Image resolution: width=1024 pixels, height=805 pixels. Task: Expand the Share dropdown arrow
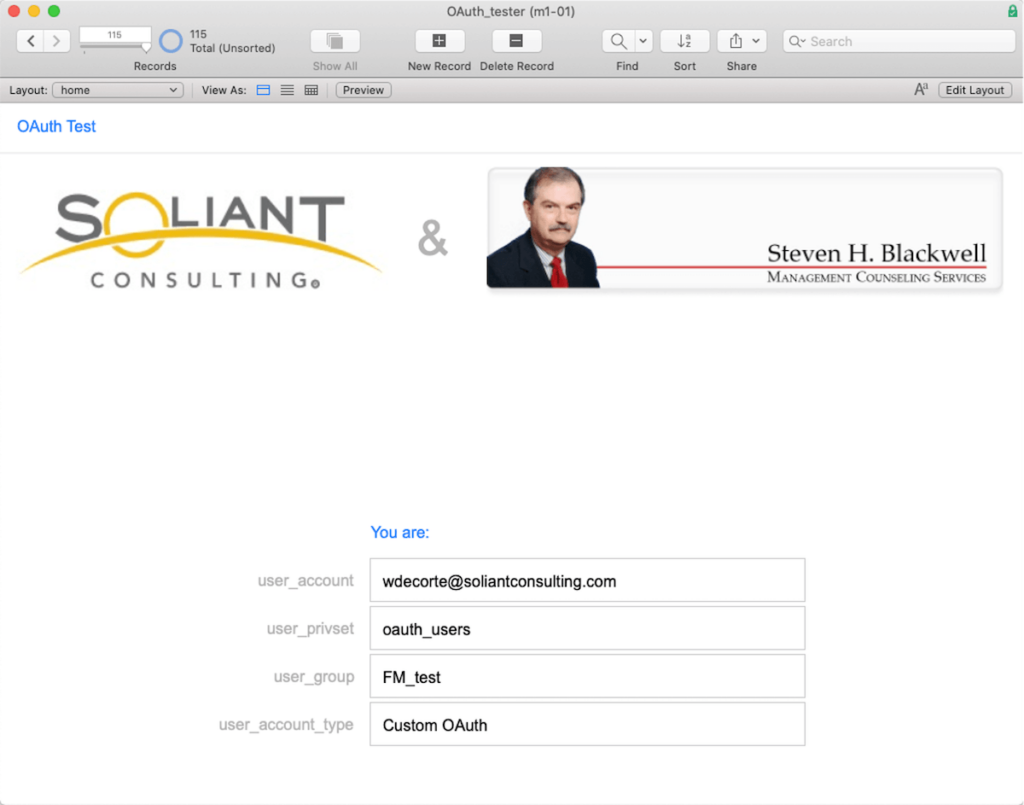click(756, 41)
